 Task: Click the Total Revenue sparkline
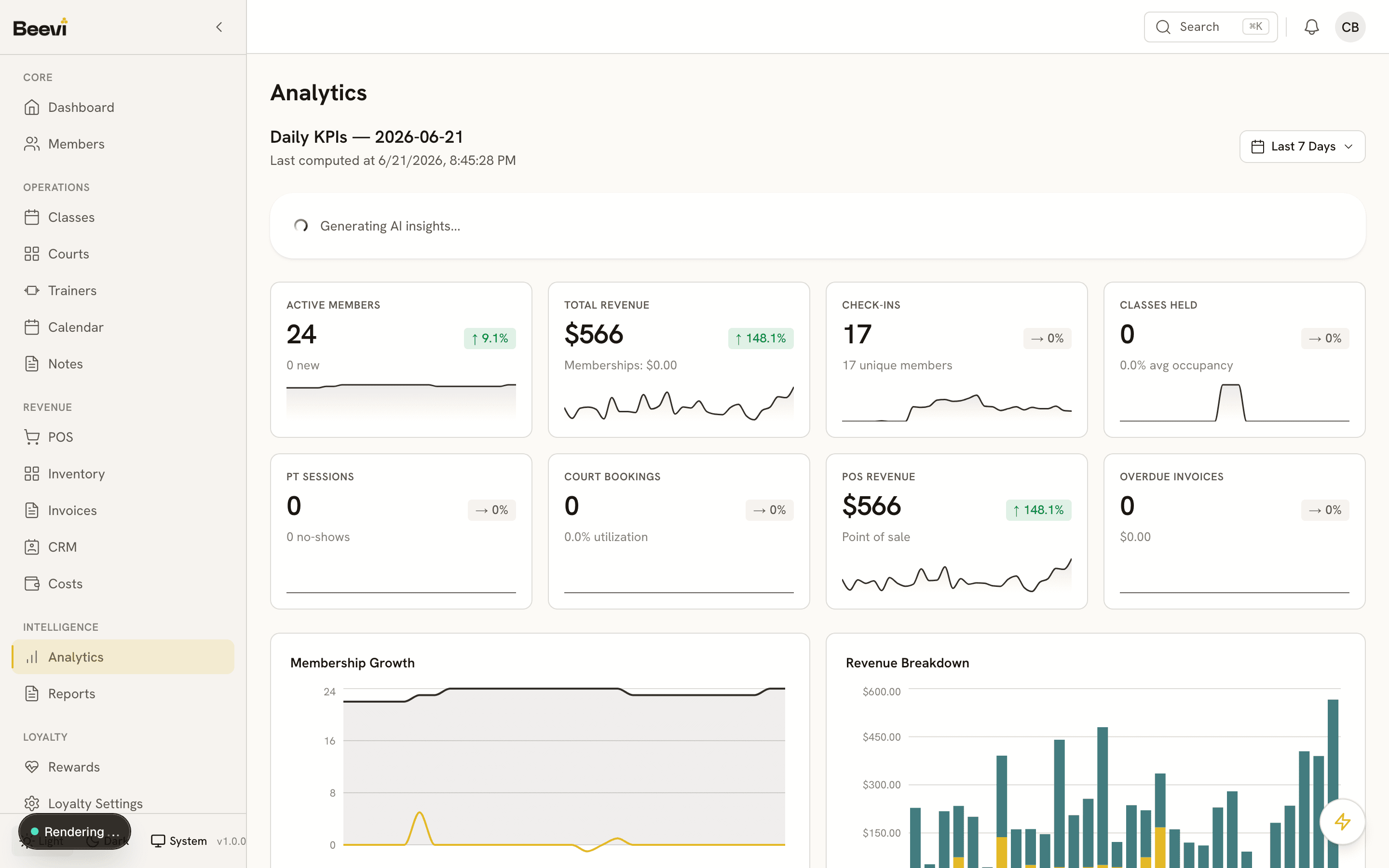tap(679, 403)
